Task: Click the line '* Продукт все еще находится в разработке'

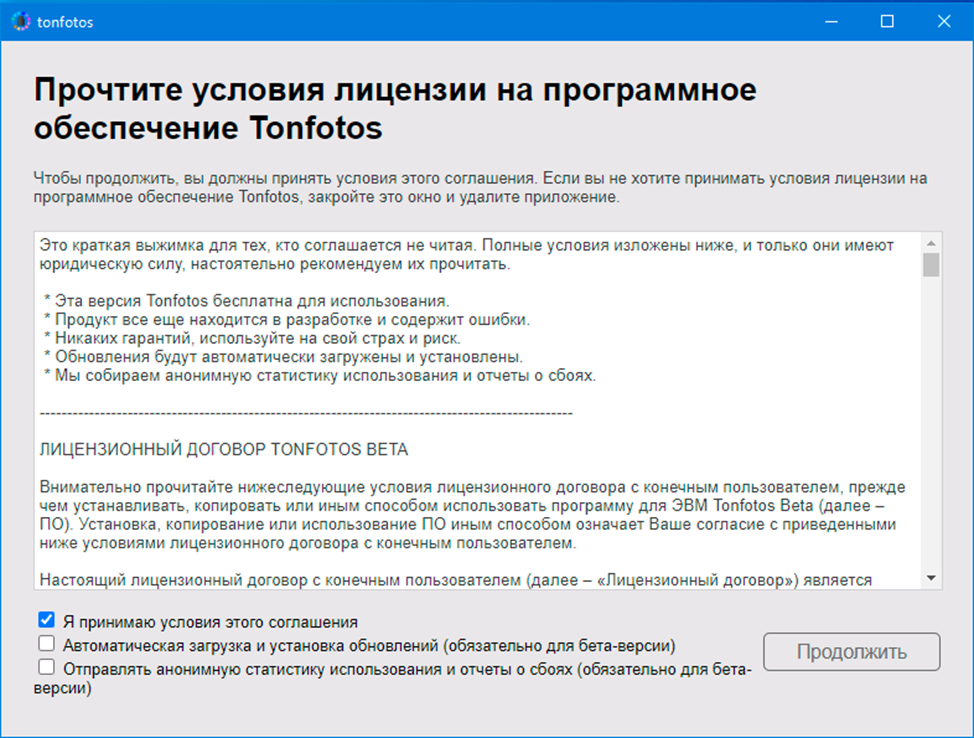Action: pyautogui.click(x=287, y=319)
